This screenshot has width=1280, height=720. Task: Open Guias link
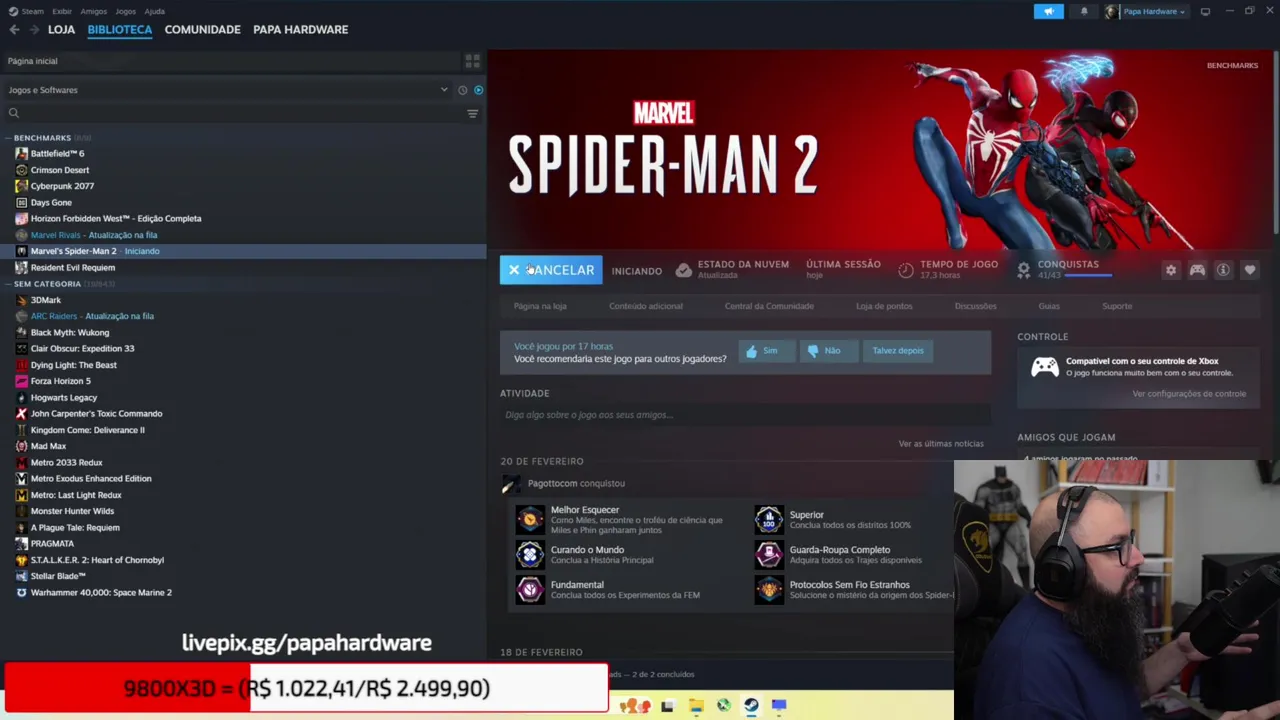tap(1049, 306)
